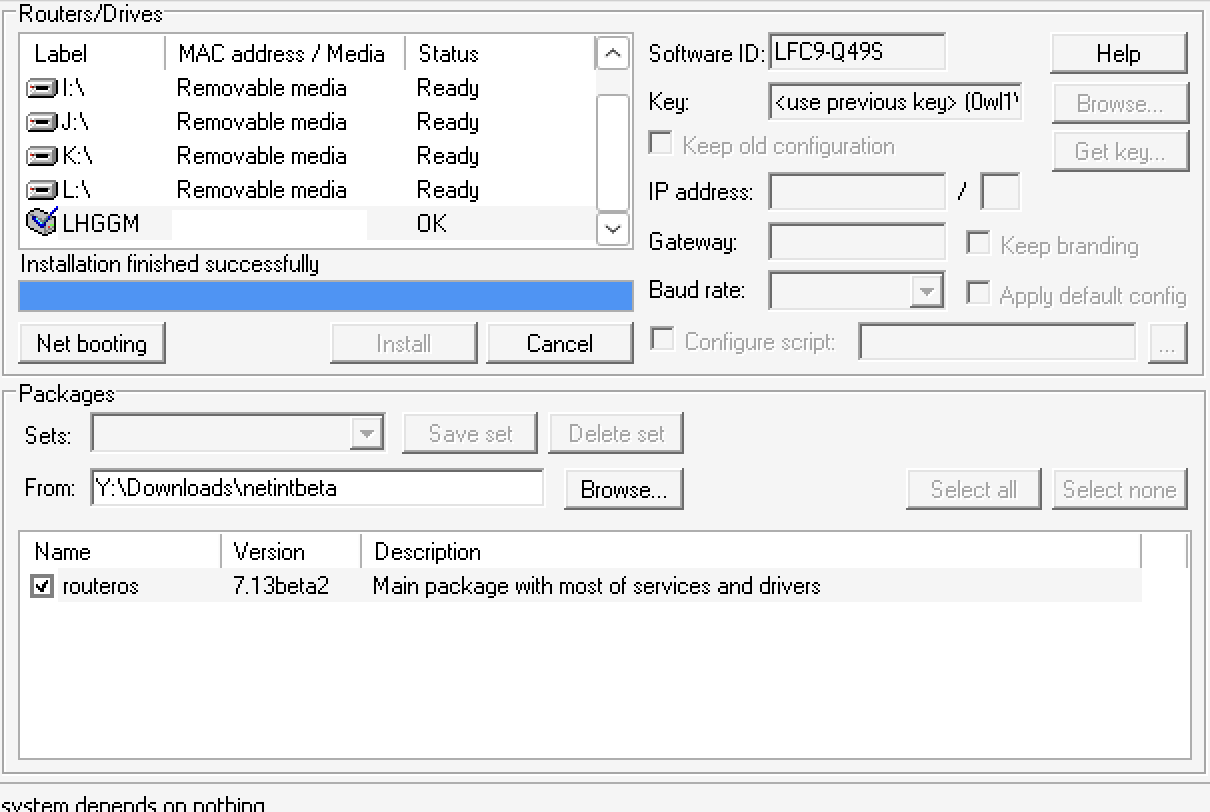Click the From path input field

(315, 488)
